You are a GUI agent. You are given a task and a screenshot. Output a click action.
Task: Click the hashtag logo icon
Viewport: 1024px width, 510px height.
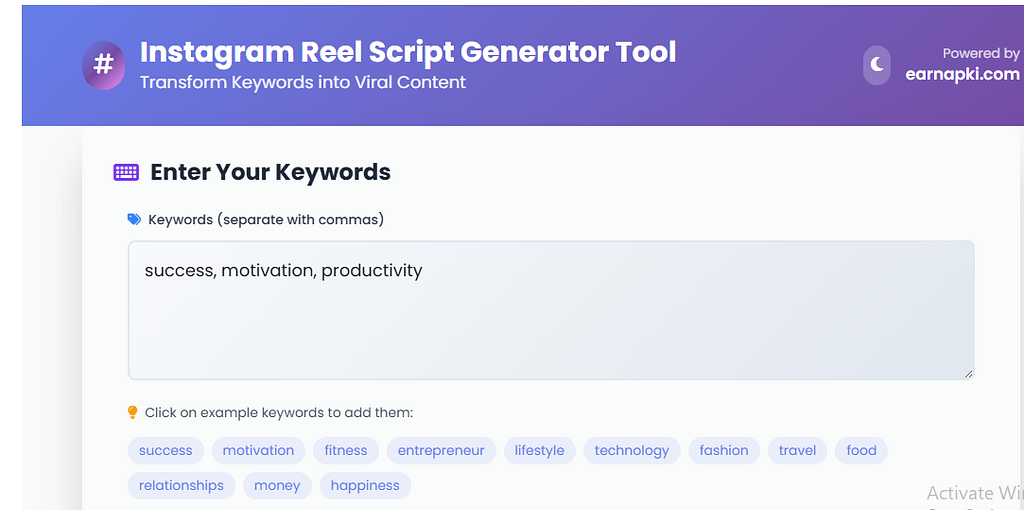pyautogui.click(x=103, y=66)
